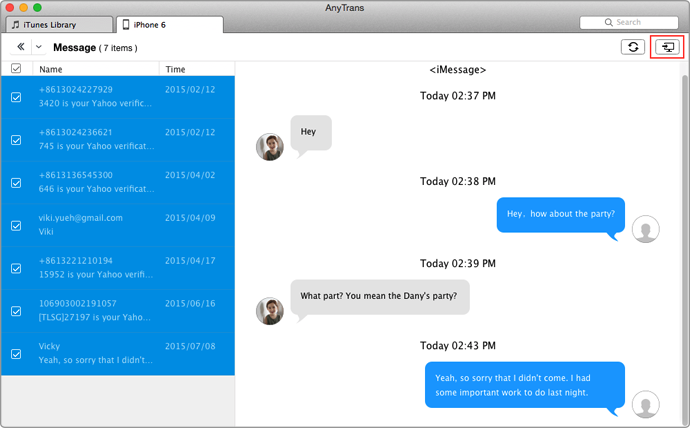Image resolution: width=690 pixels, height=428 pixels.
Task: Click the 'Today 02:37 PM' timestamp
Action: click(x=458, y=96)
